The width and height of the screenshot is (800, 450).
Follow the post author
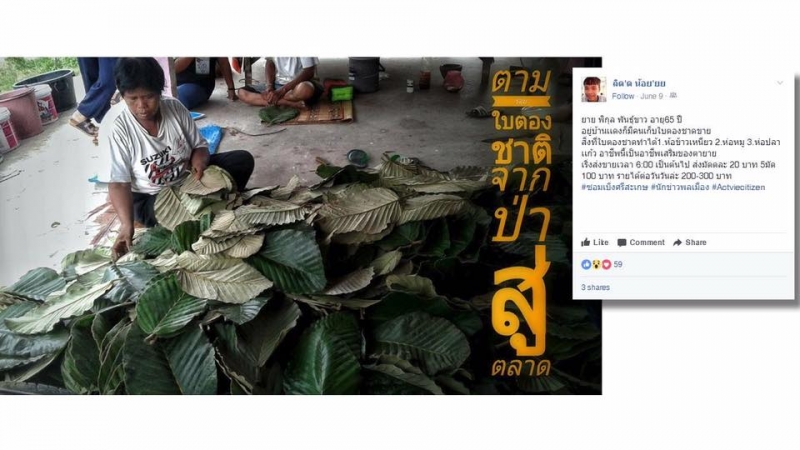coord(623,96)
